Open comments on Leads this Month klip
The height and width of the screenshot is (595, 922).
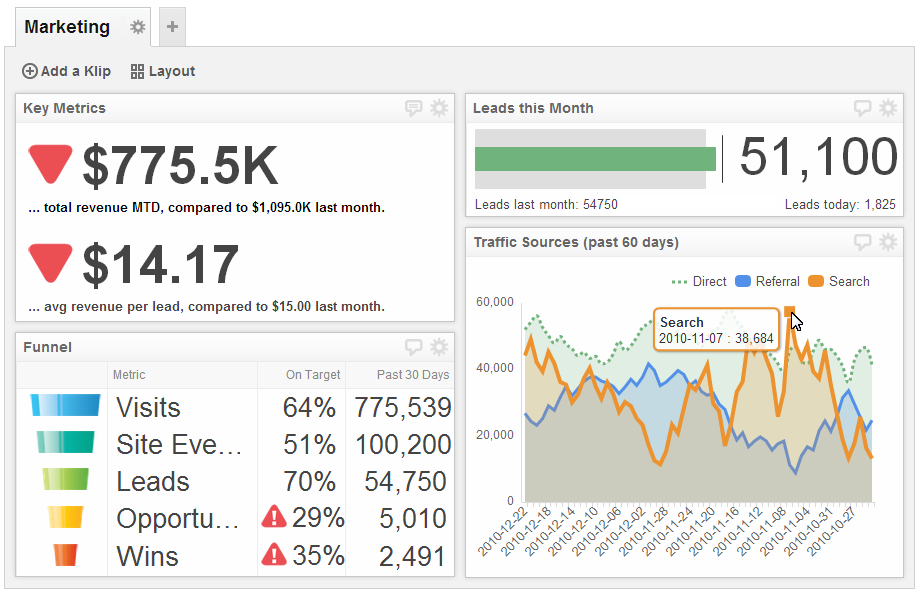click(863, 108)
